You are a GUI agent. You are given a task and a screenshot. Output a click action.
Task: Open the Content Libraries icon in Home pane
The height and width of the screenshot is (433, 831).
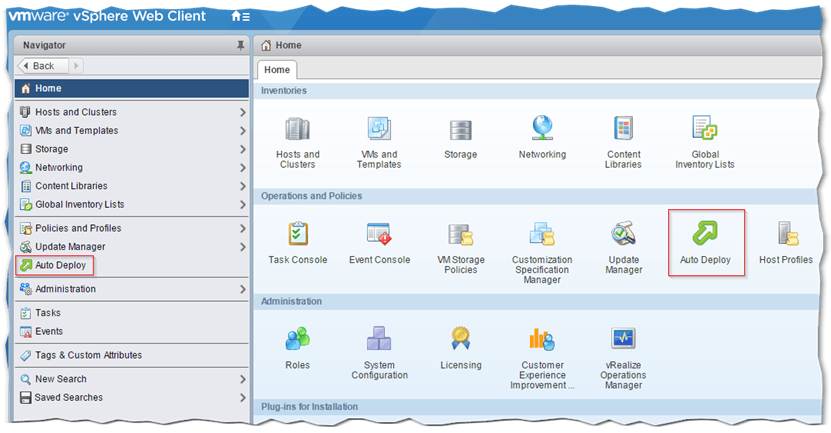623,129
